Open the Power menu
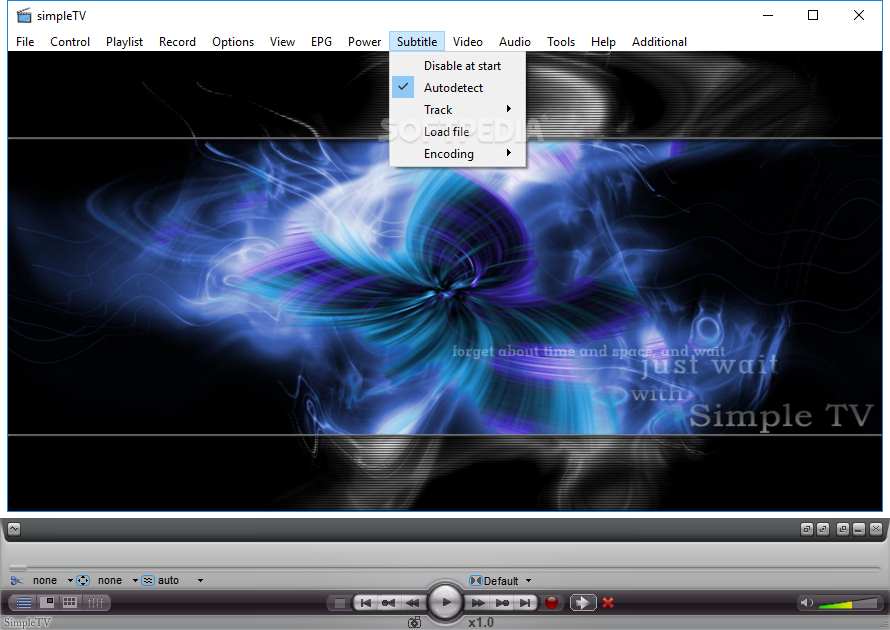 coord(364,41)
